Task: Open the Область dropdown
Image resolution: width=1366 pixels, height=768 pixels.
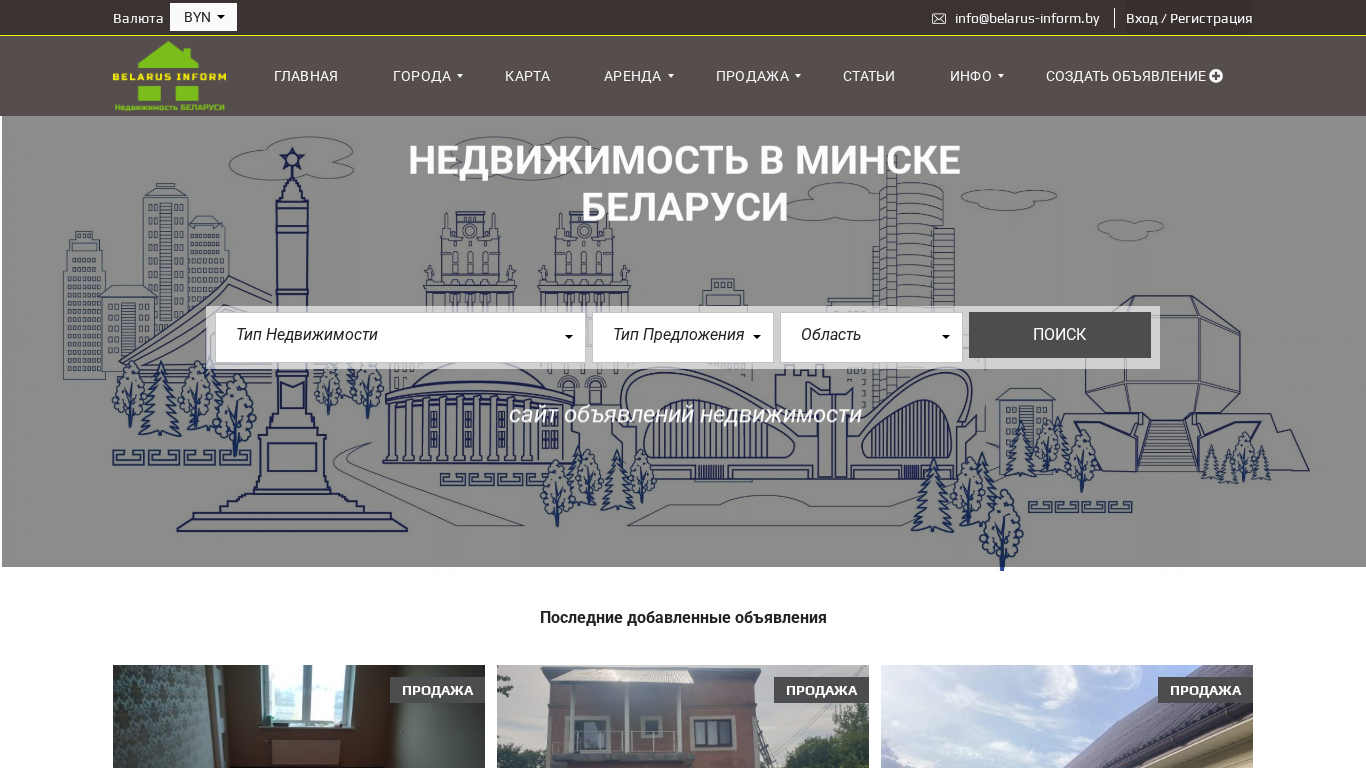Action: click(871, 337)
